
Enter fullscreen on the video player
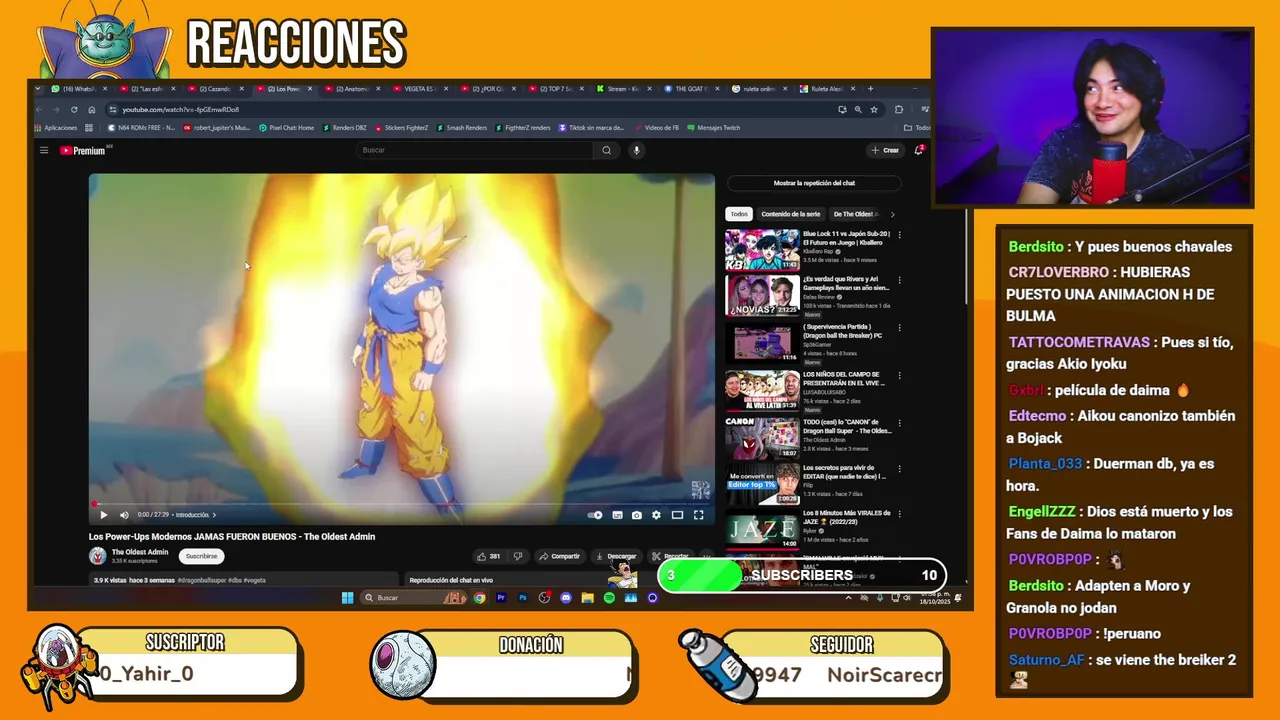click(x=698, y=515)
